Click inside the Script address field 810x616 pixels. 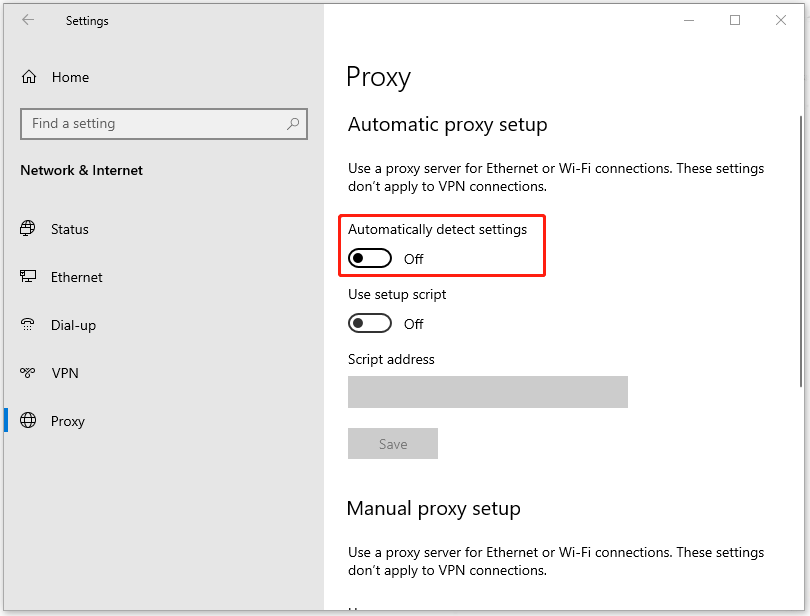[487, 392]
